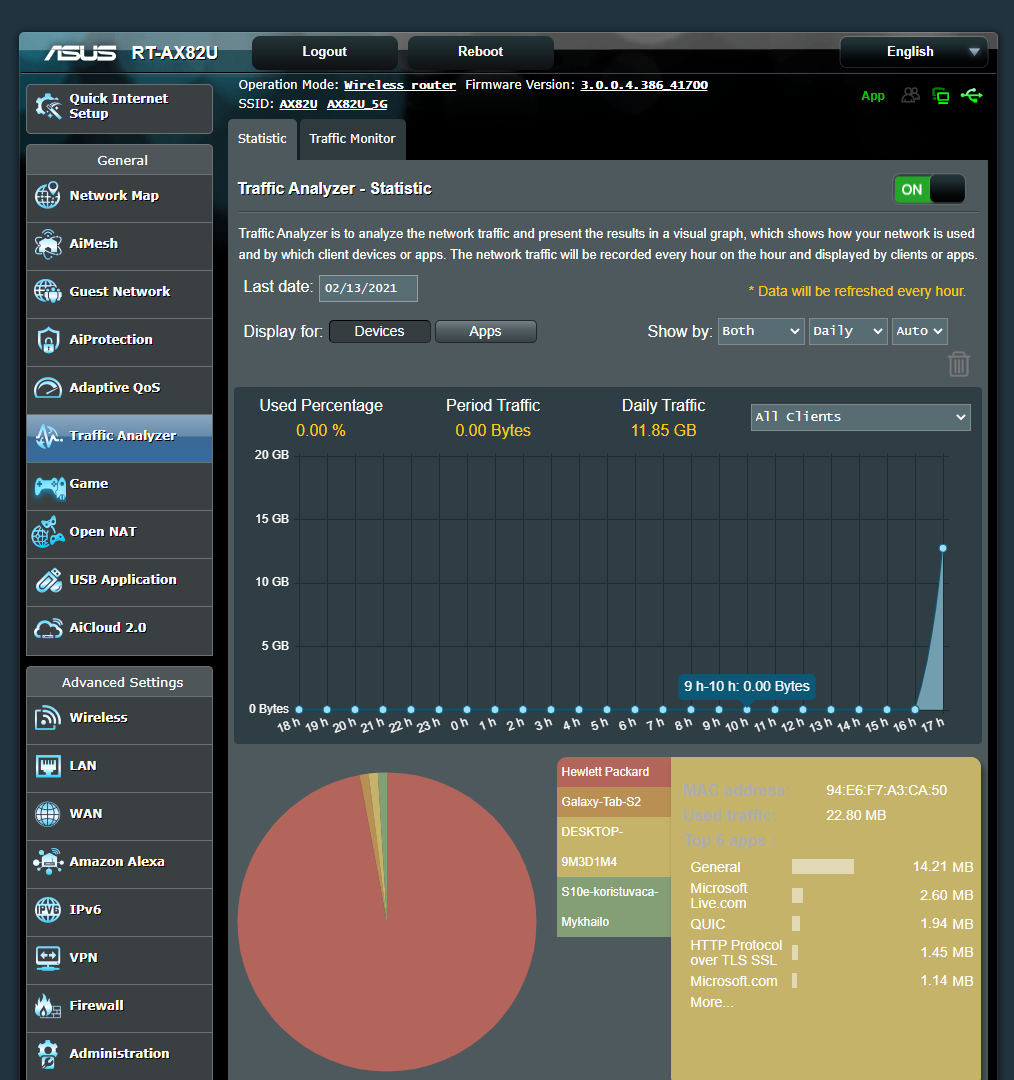The height and width of the screenshot is (1080, 1014).
Task: Open the Auto unit dropdown
Action: pos(919,331)
